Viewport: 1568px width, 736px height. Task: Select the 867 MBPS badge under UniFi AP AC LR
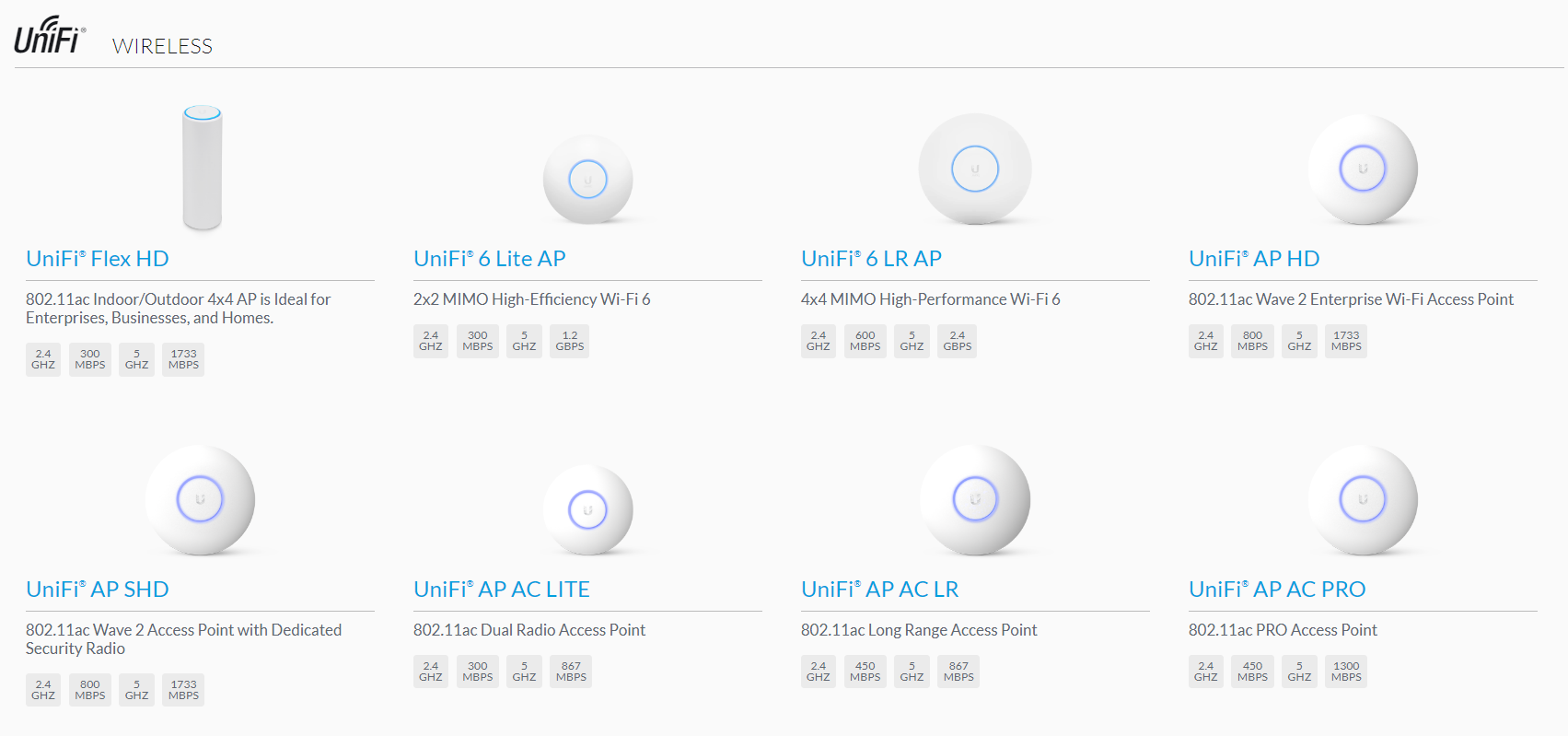958,671
